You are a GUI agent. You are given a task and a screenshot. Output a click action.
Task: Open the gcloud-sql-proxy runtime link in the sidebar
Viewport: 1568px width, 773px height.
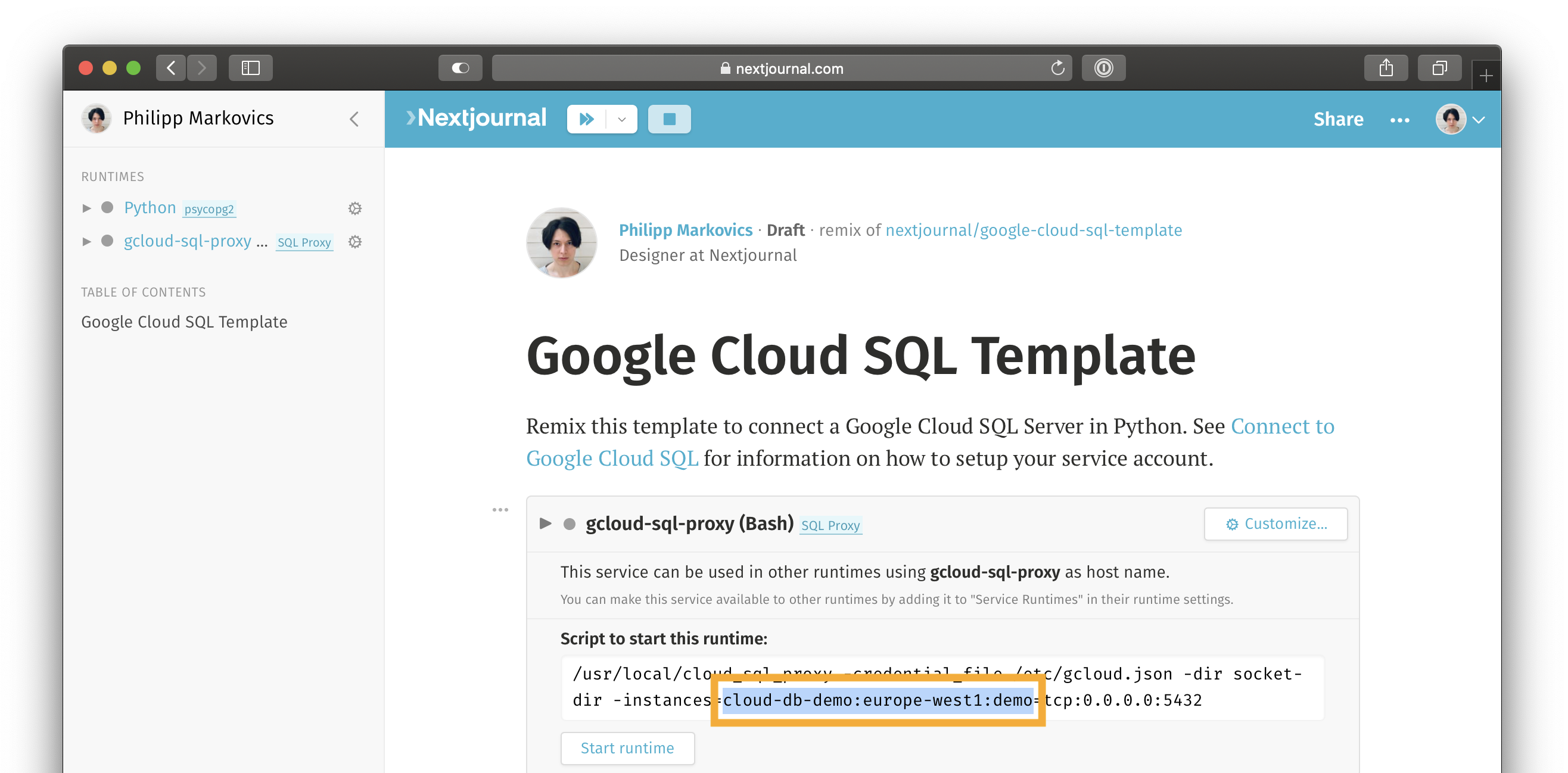195,241
